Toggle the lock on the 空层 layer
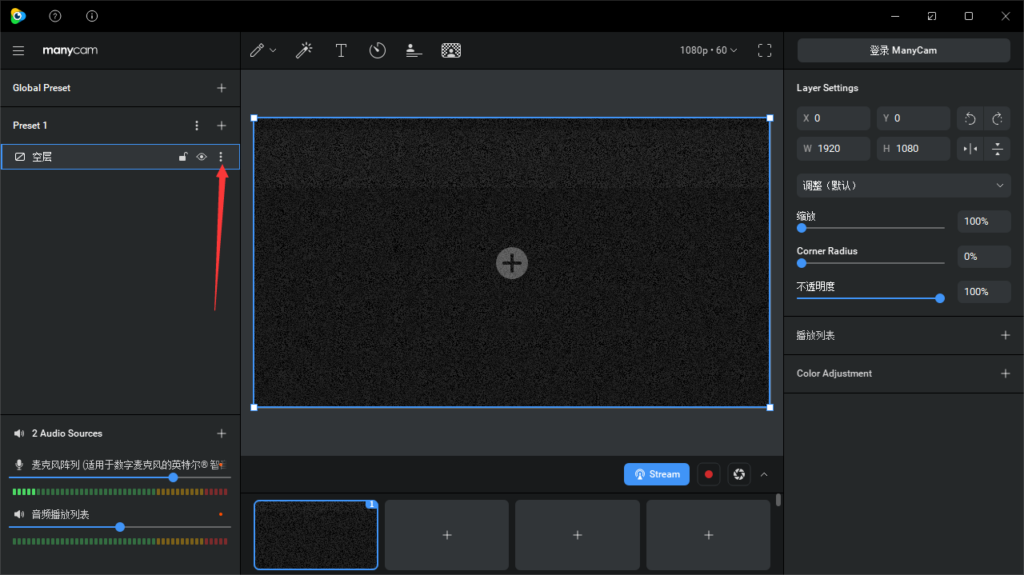 [x=183, y=157]
